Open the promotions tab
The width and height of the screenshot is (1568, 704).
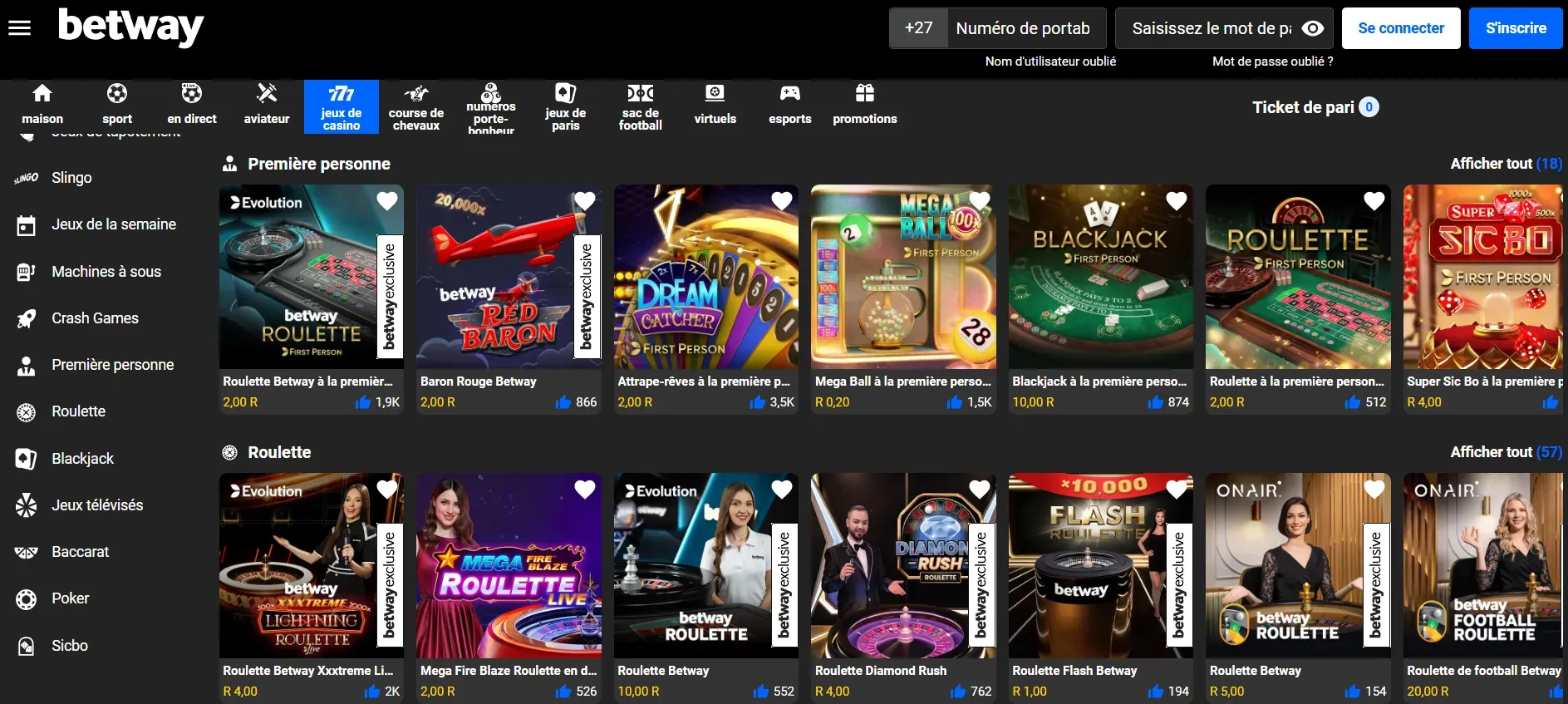click(x=865, y=106)
